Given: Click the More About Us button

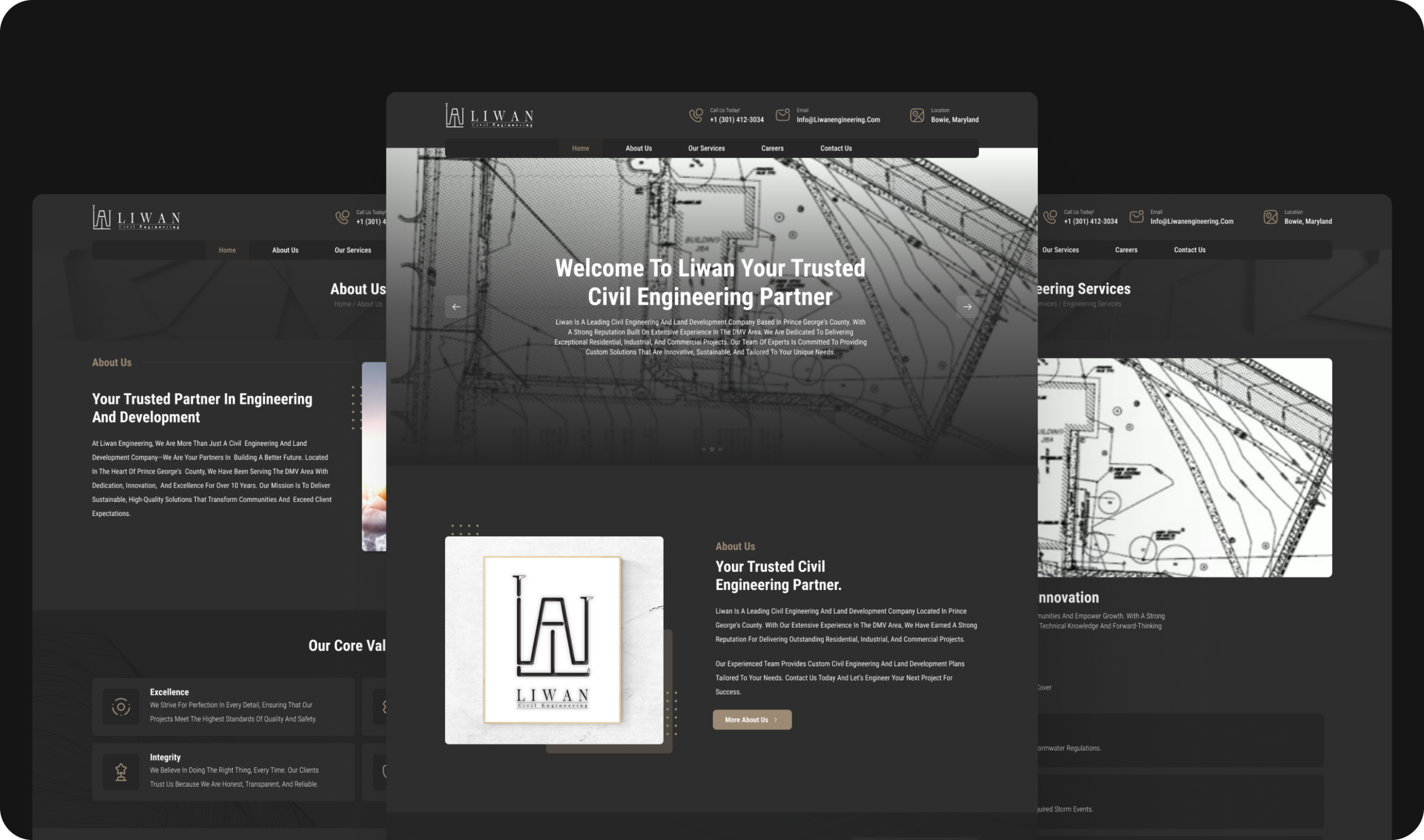Looking at the screenshot, I should 751,719.
